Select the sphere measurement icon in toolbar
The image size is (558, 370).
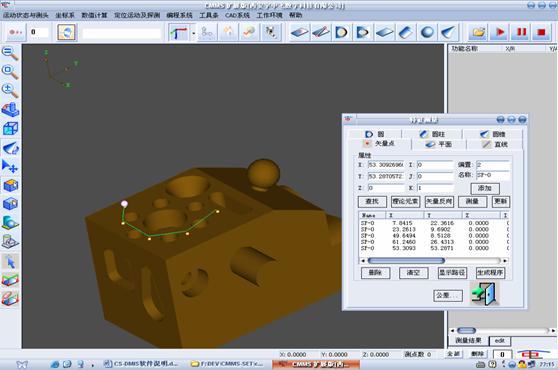(427, 32)
